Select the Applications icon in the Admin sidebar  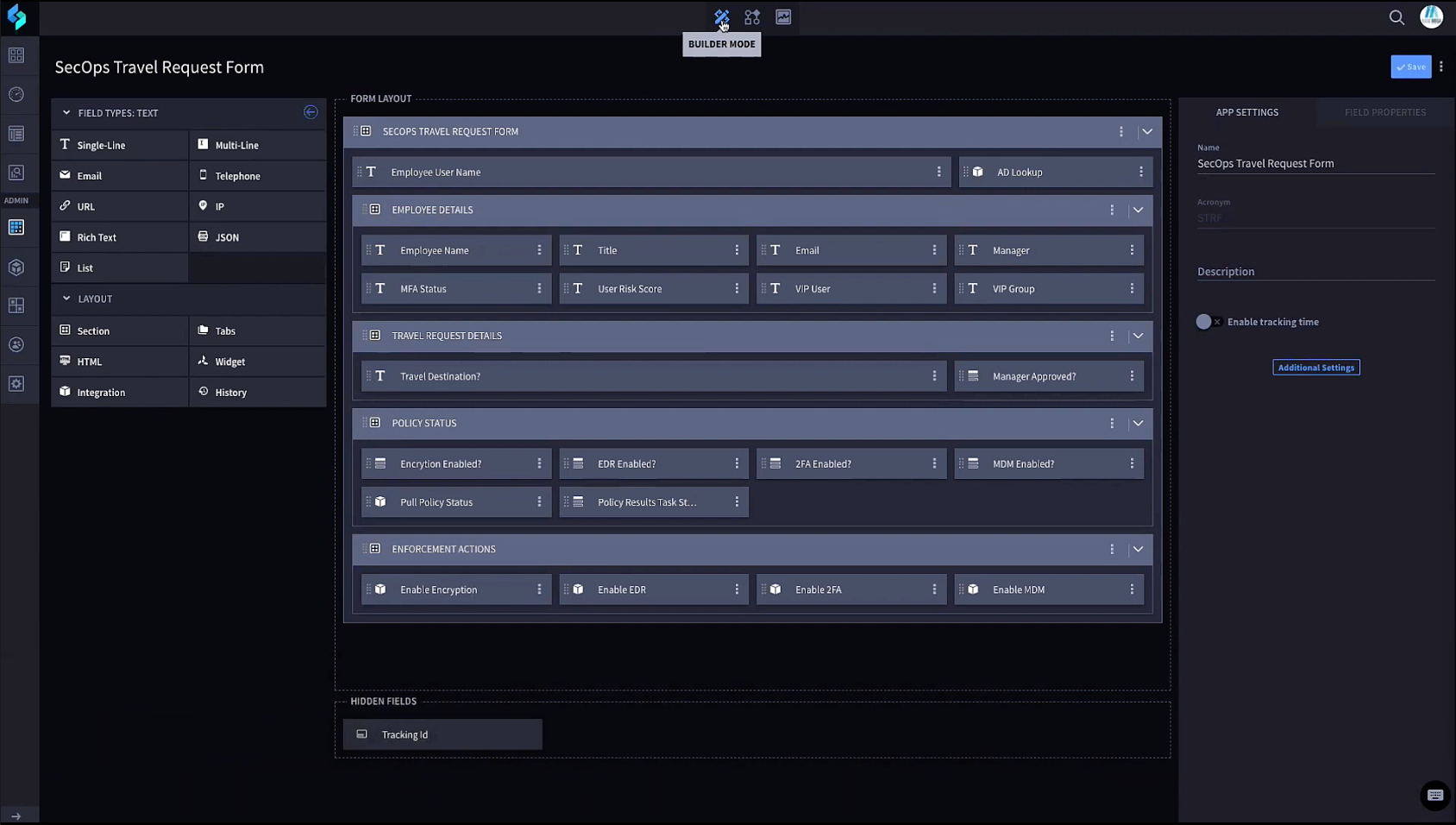coord(16,227)
